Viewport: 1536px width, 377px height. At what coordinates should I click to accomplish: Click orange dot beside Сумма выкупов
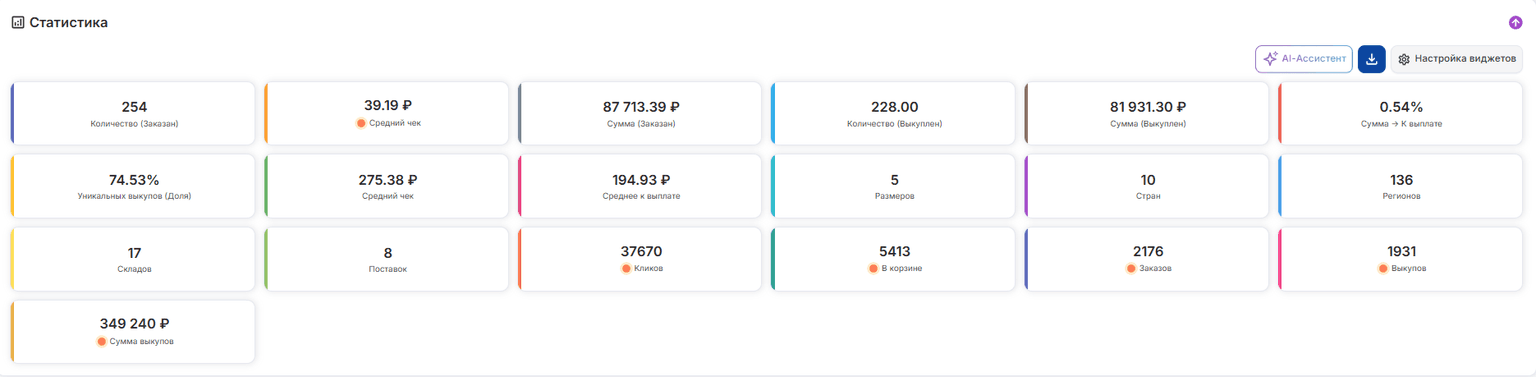click(101, 342)
